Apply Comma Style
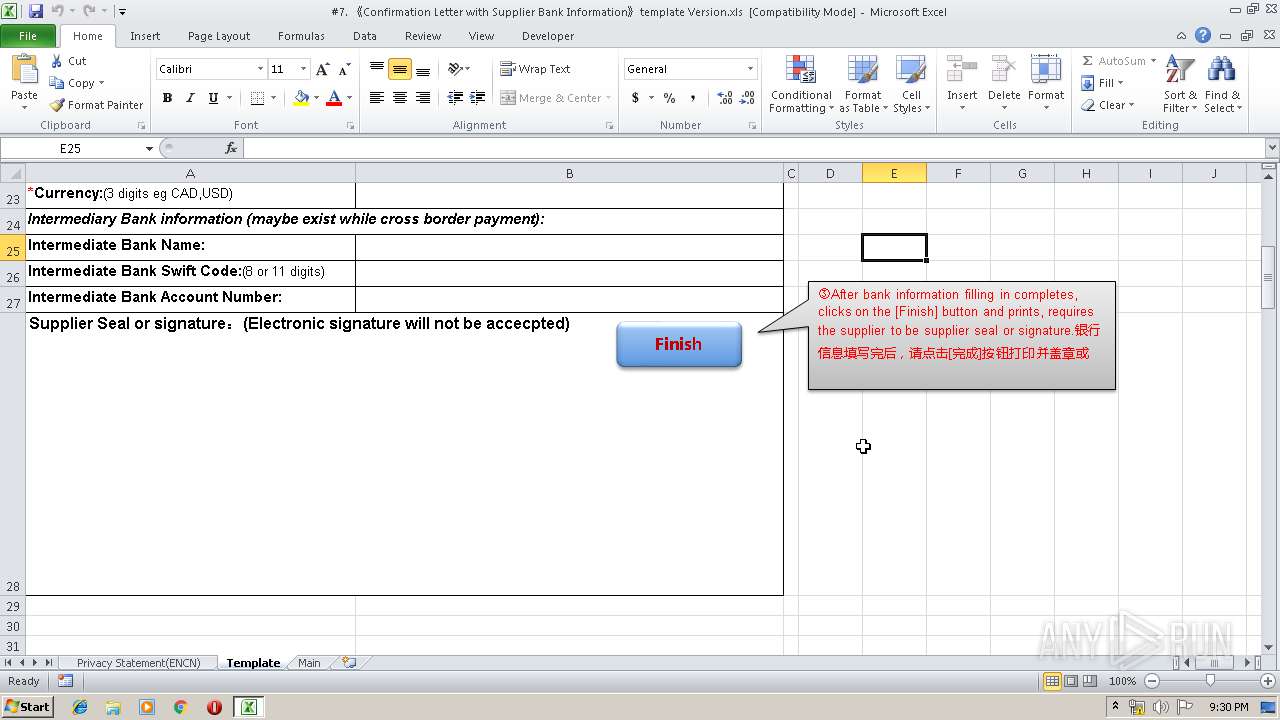 click(693, 98)
